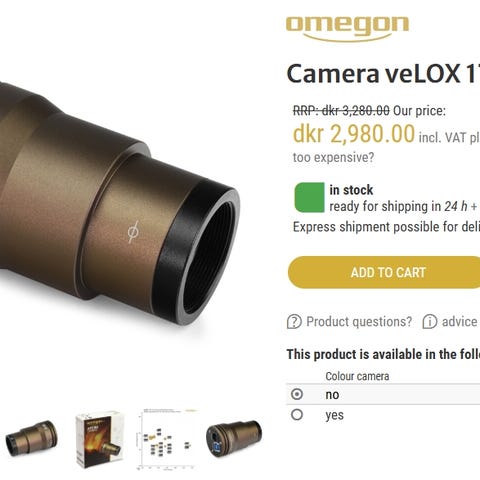This screenshot has height=480, width=480.
Task: Click the advice link text
Action: click(459, 322)
